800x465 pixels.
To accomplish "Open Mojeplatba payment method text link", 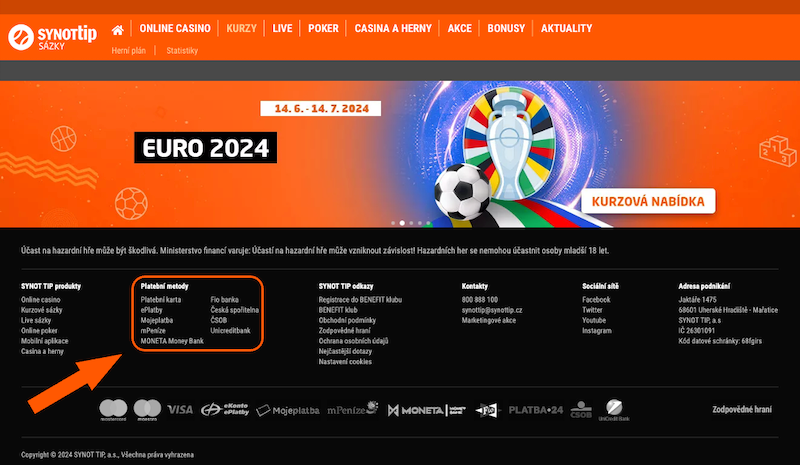I will click(157, 320).
